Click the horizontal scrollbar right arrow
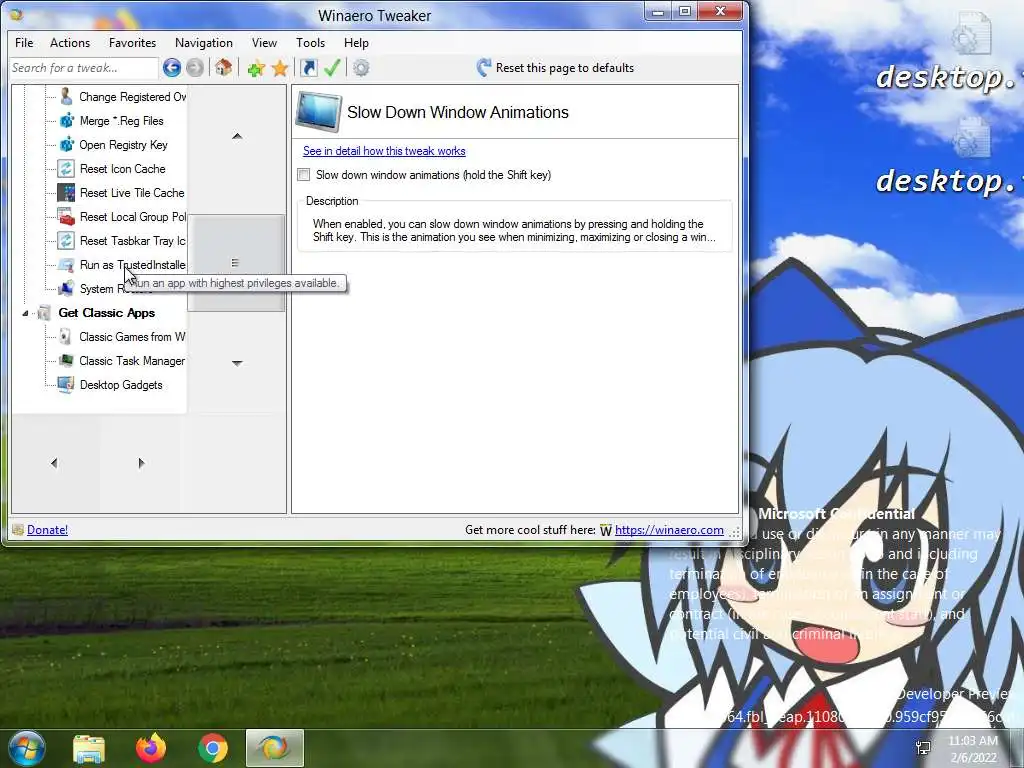The image size is (1024, 768). click(141, 463)
